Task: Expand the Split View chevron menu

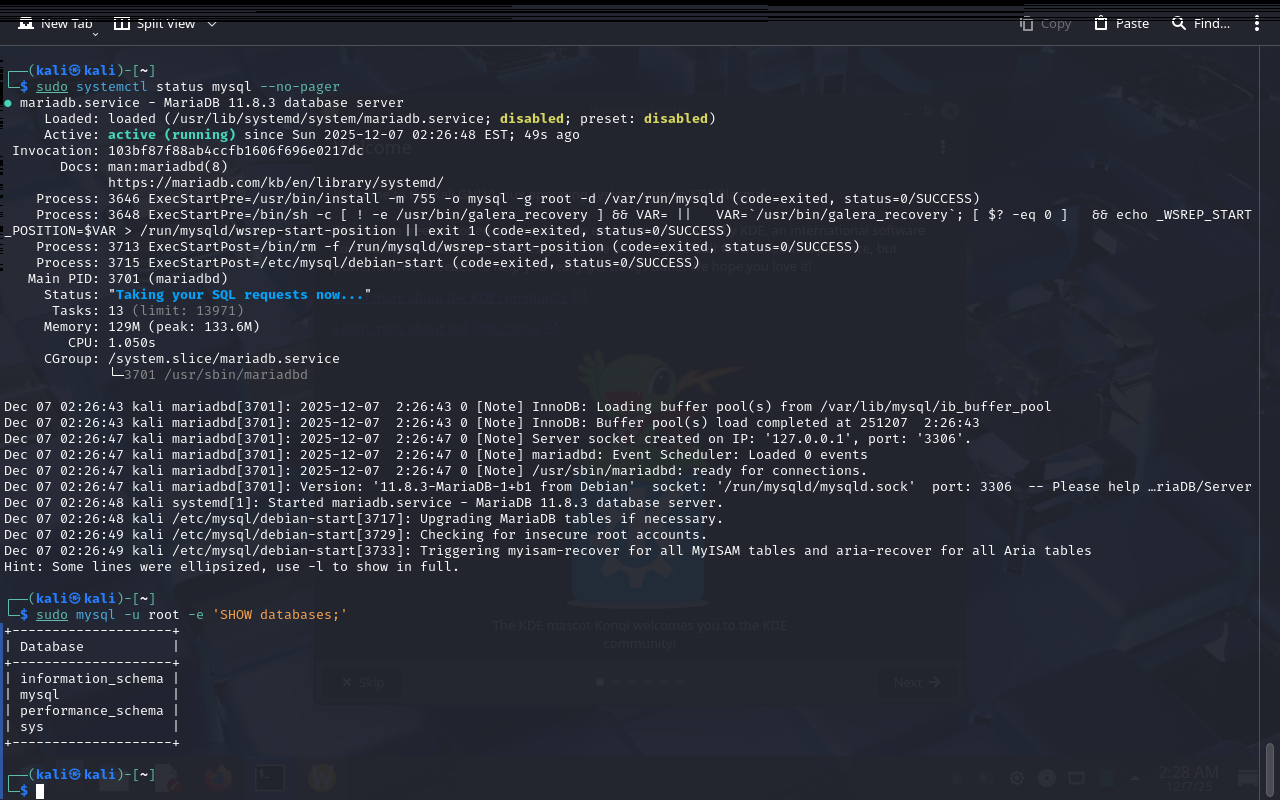Action: (212, 23)
